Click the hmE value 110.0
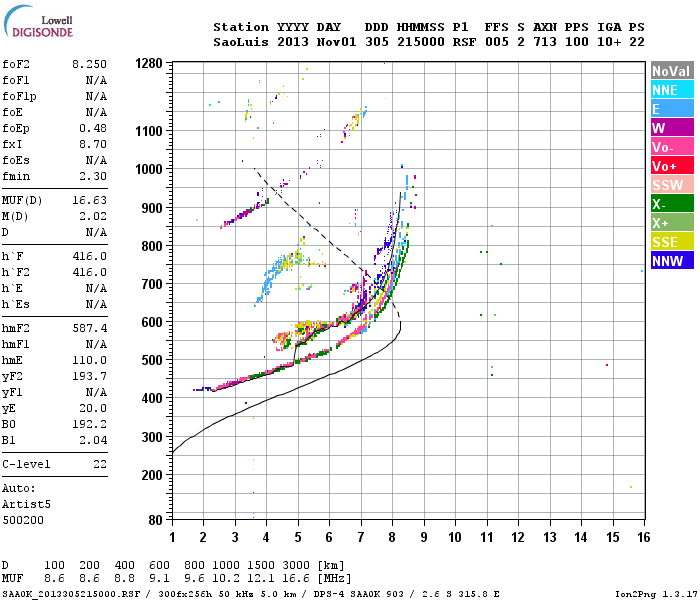This screenshot has width=700, height=600. tap(89, 360)
